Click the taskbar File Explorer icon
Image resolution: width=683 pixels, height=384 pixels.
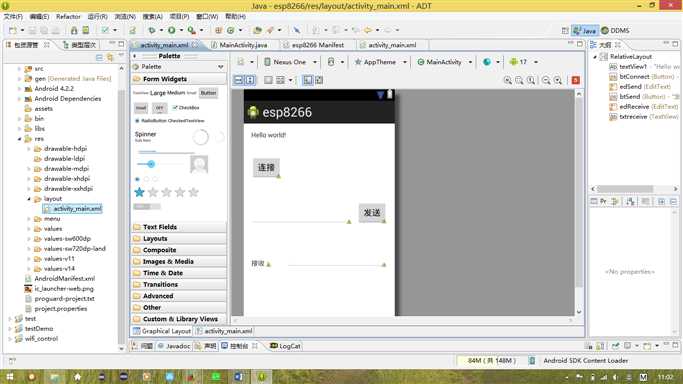coord(55,377)
